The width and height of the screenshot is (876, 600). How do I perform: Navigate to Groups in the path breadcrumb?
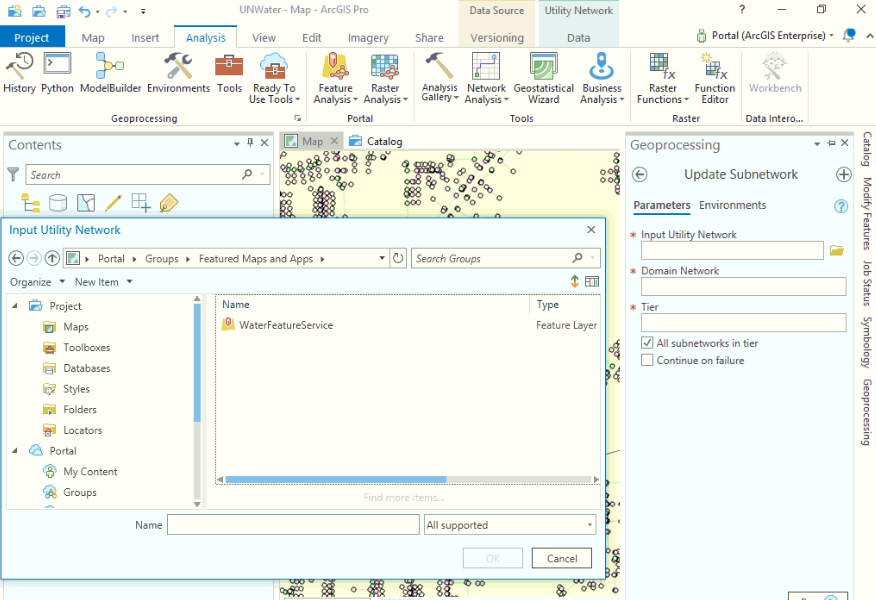pyautogui.click(x=161, y=259)
